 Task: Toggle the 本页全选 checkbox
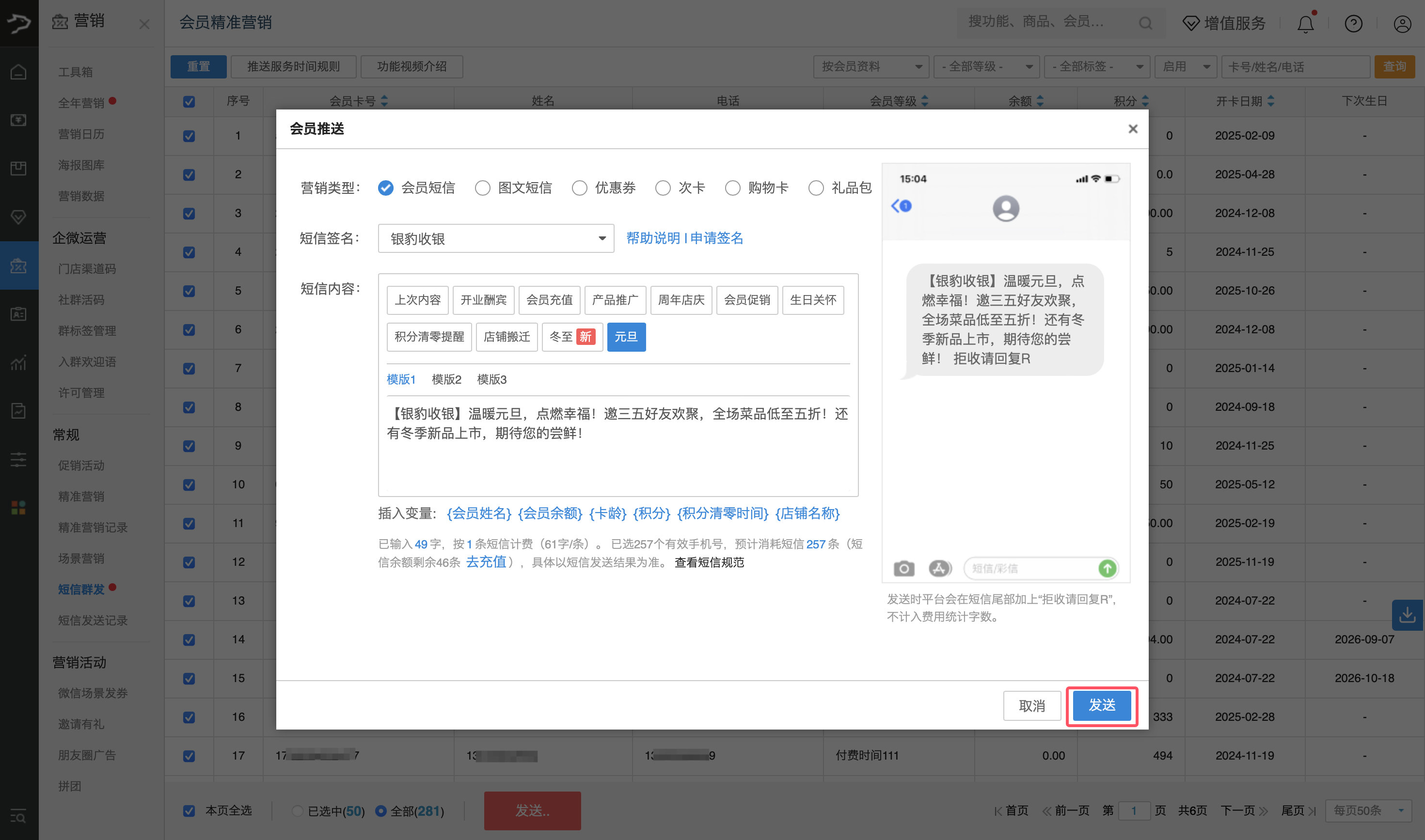coord(189,810)
